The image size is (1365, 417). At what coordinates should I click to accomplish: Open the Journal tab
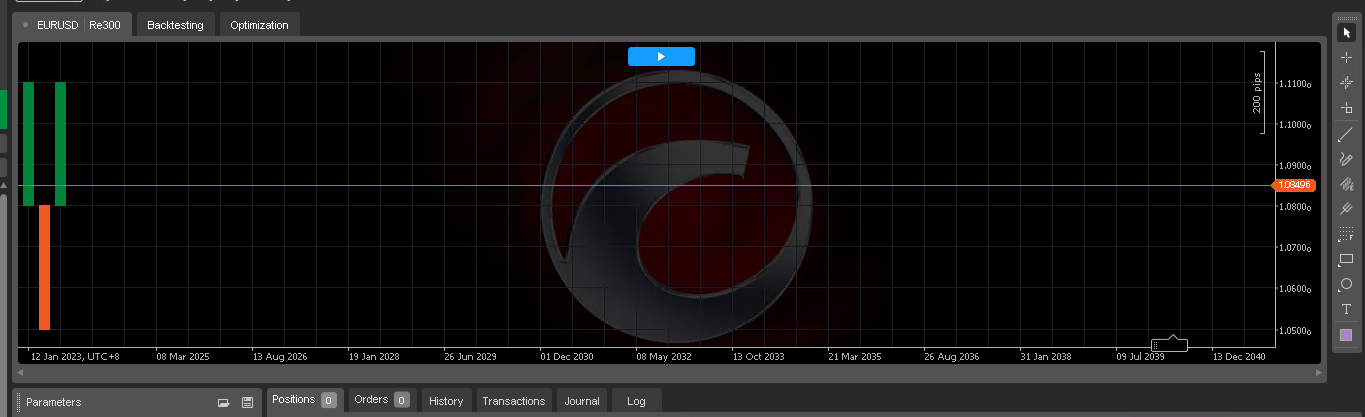[x=582, y=401]
